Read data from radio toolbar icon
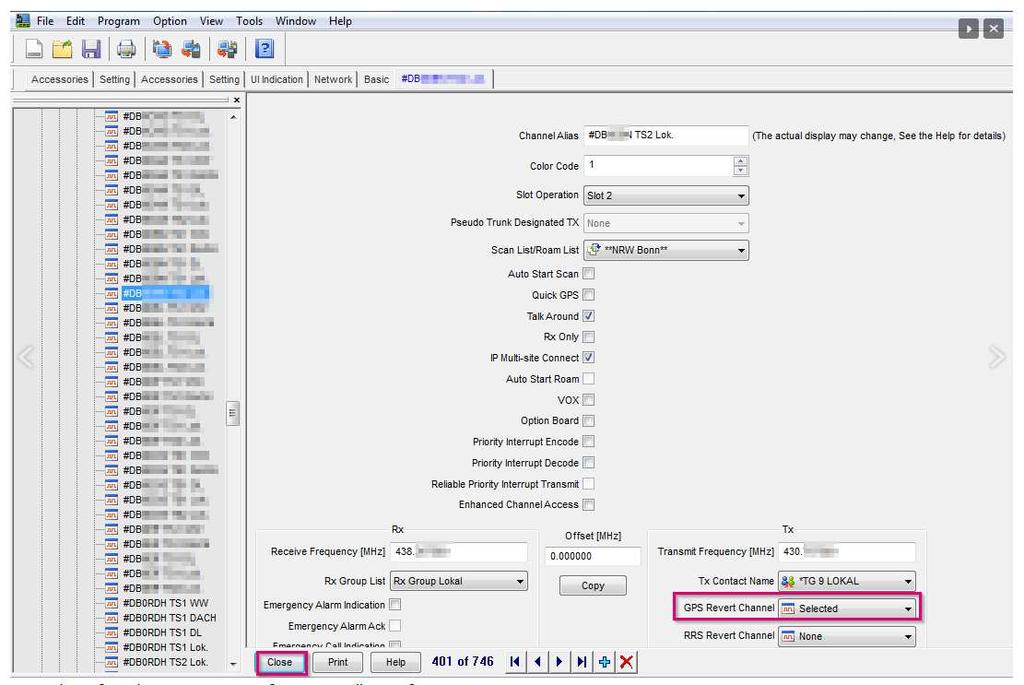The image size is (1024, 685). pos(162,49)
